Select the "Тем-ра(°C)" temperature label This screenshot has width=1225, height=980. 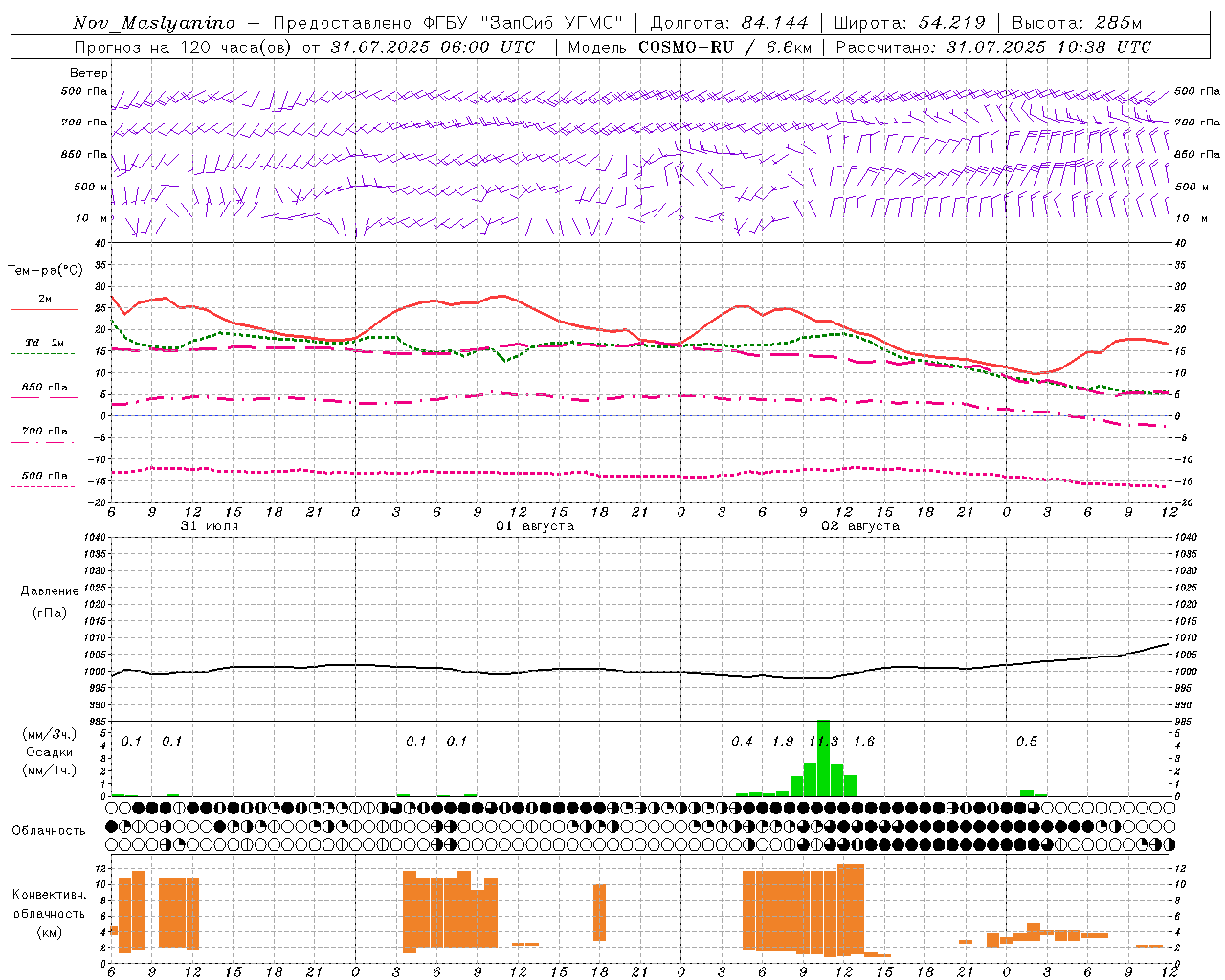(x=45, y=271)
